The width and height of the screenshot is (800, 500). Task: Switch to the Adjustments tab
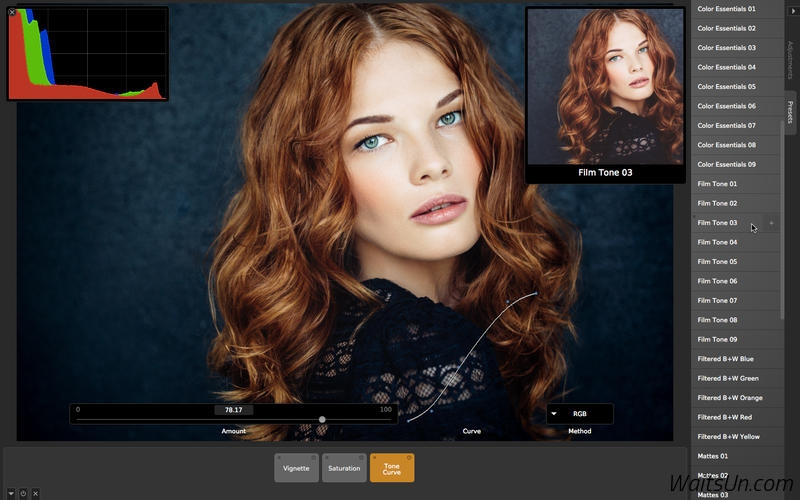pos(790,60)
